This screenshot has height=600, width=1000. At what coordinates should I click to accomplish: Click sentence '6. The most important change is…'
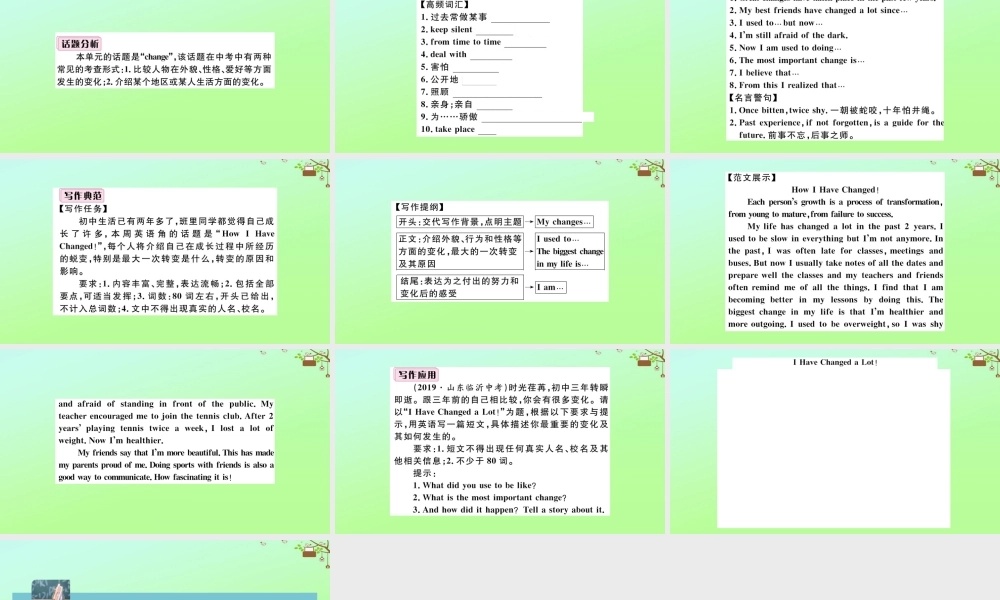click(x=797, y=60)
